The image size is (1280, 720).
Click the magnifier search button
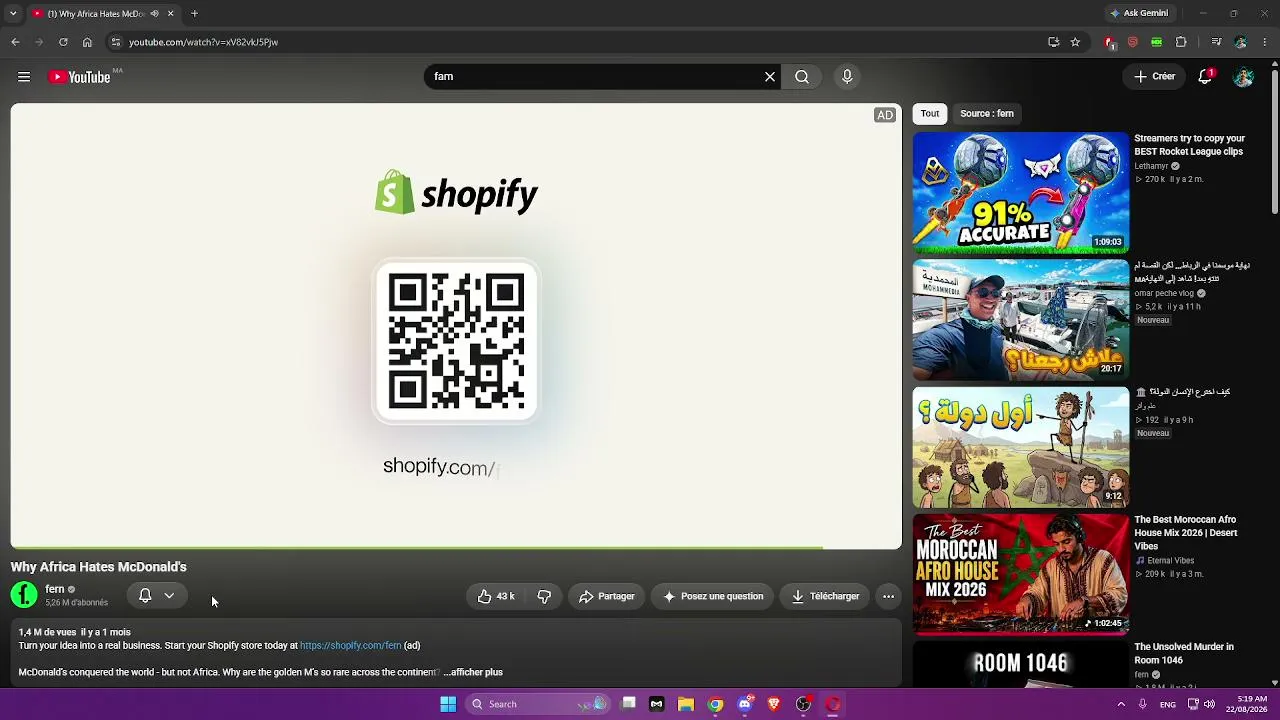(x=802, y=77)
